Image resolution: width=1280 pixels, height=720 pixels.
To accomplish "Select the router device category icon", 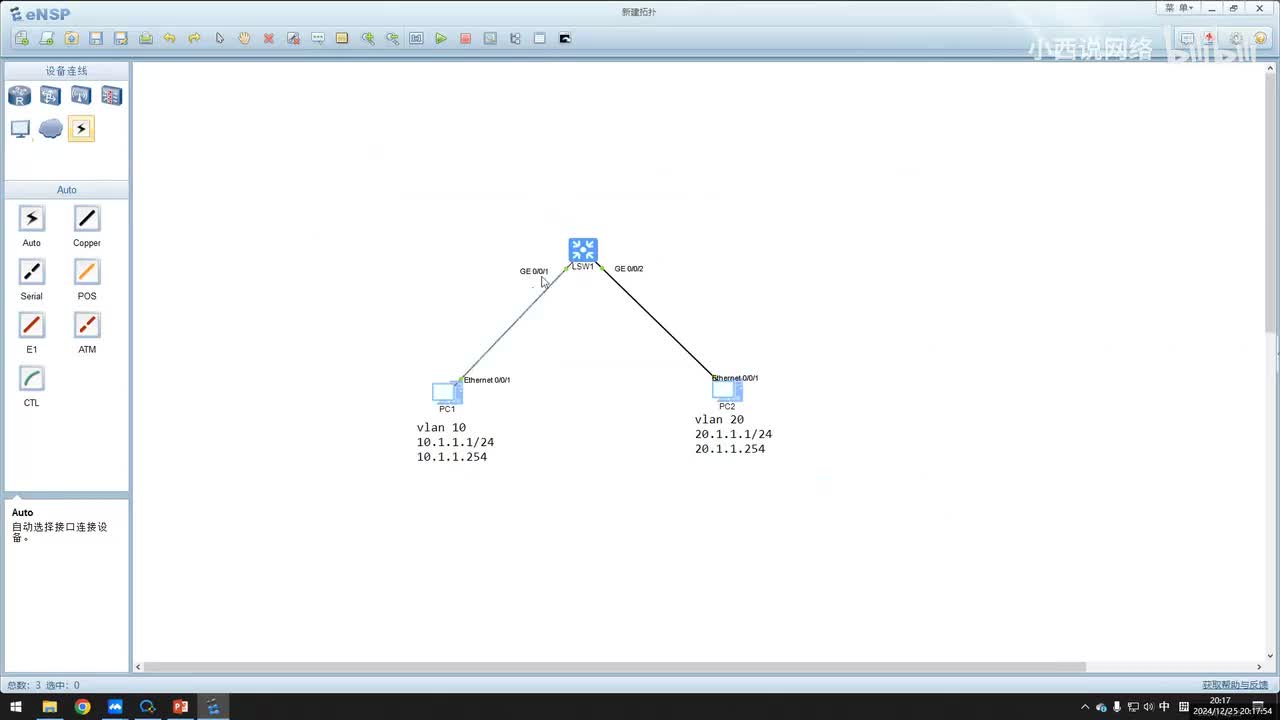I will [20, 96].
